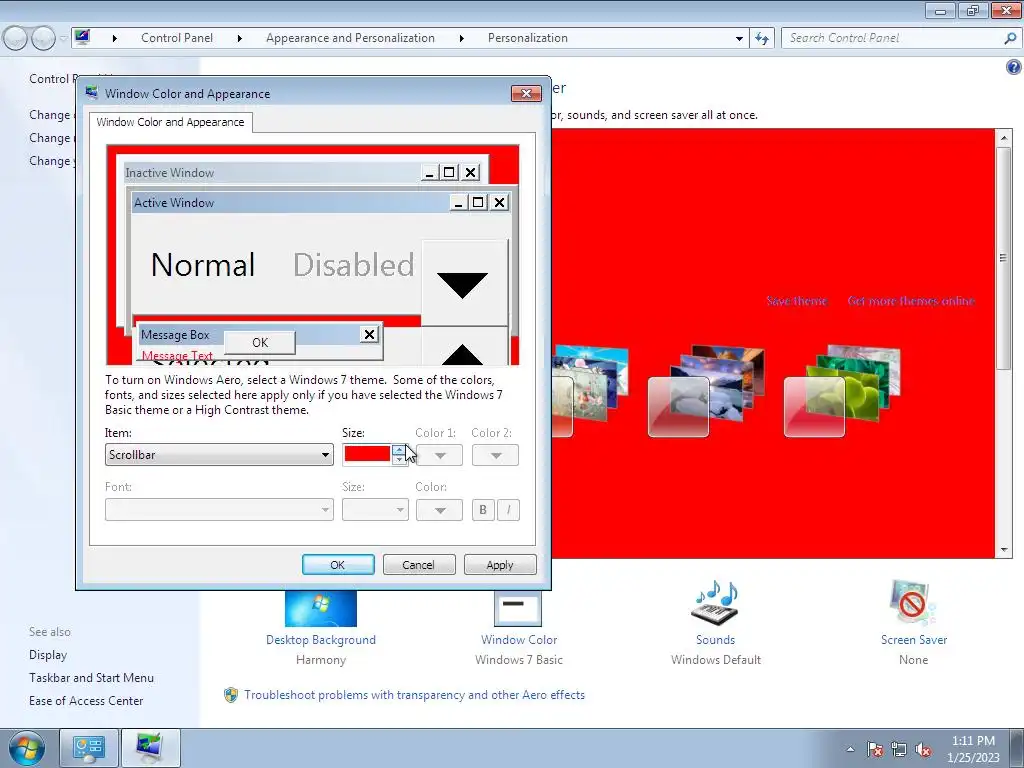1024x768 pixels.
Task: Click the muted volume tray icon
Action: coord(923,750)
